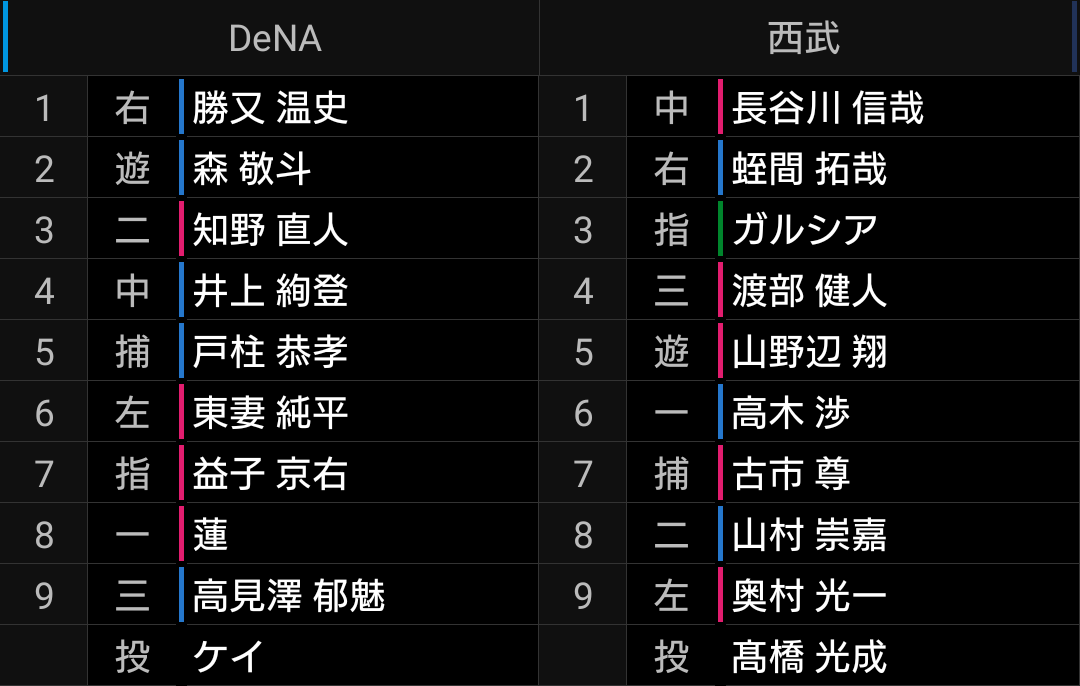Screen dimensions: 1080x686
Task: Open first baseman 蓮 entry
Action: point(210,534)
